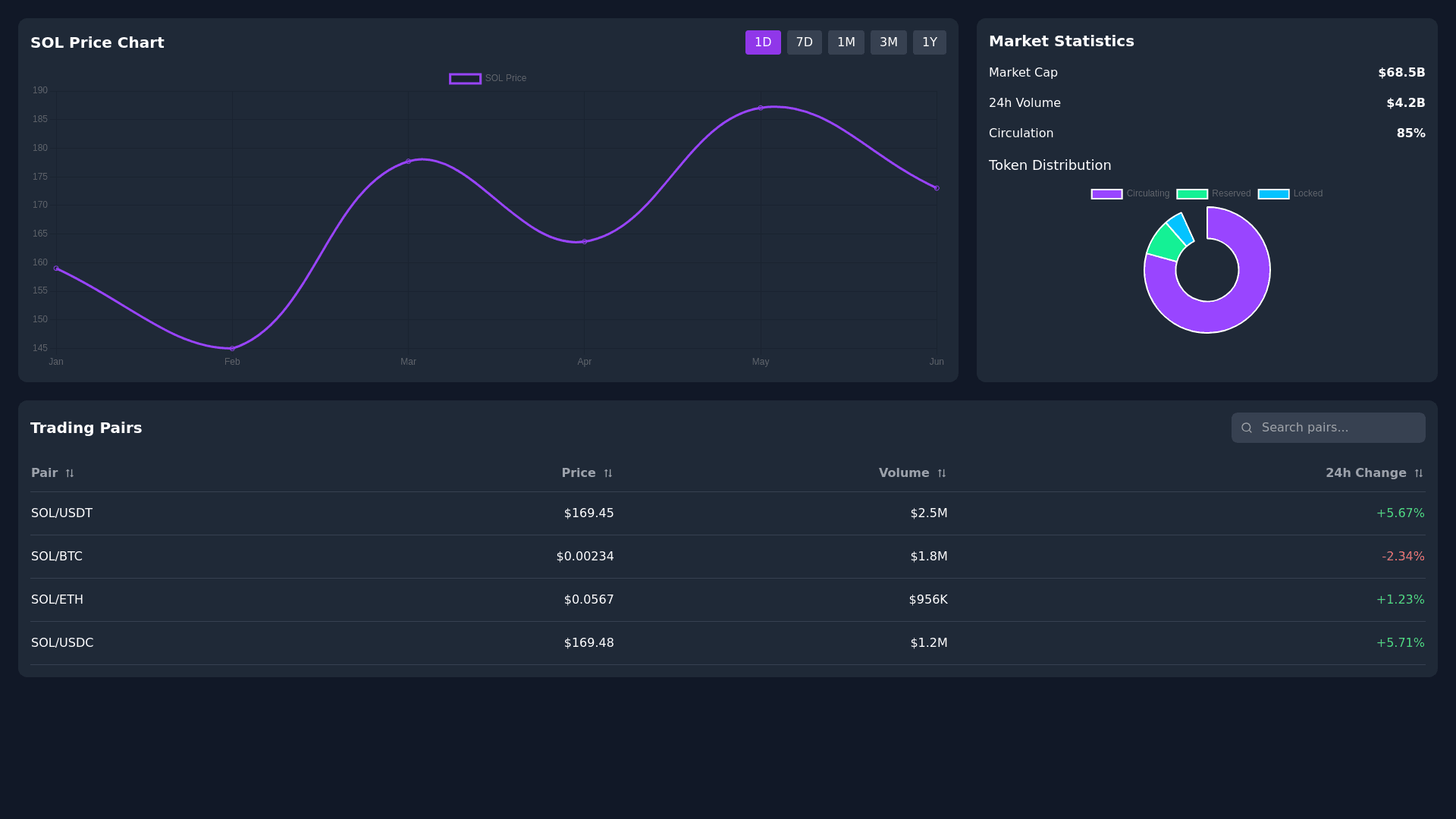Click the Feb low point on price line
The height and width of the screenshot is (819, 1456).
click(232, 349)
